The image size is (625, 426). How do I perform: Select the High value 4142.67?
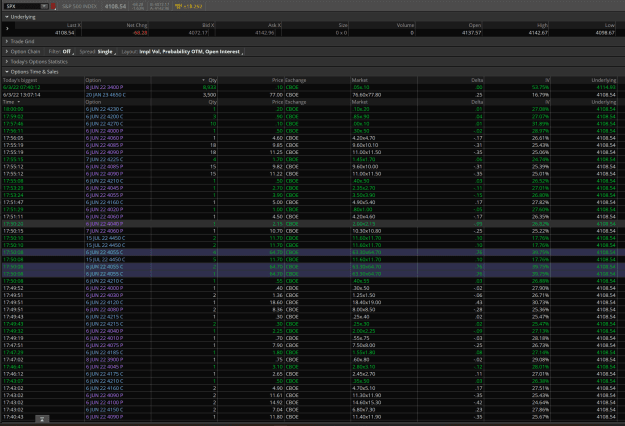pyautogui.click(x=538, y=33)
